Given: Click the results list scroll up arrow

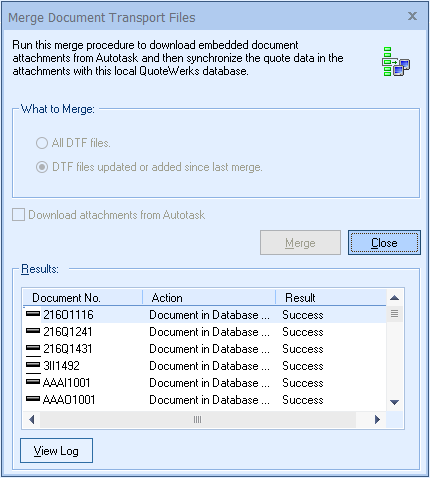Looking at the screenshot, I should tap(394, 298).
